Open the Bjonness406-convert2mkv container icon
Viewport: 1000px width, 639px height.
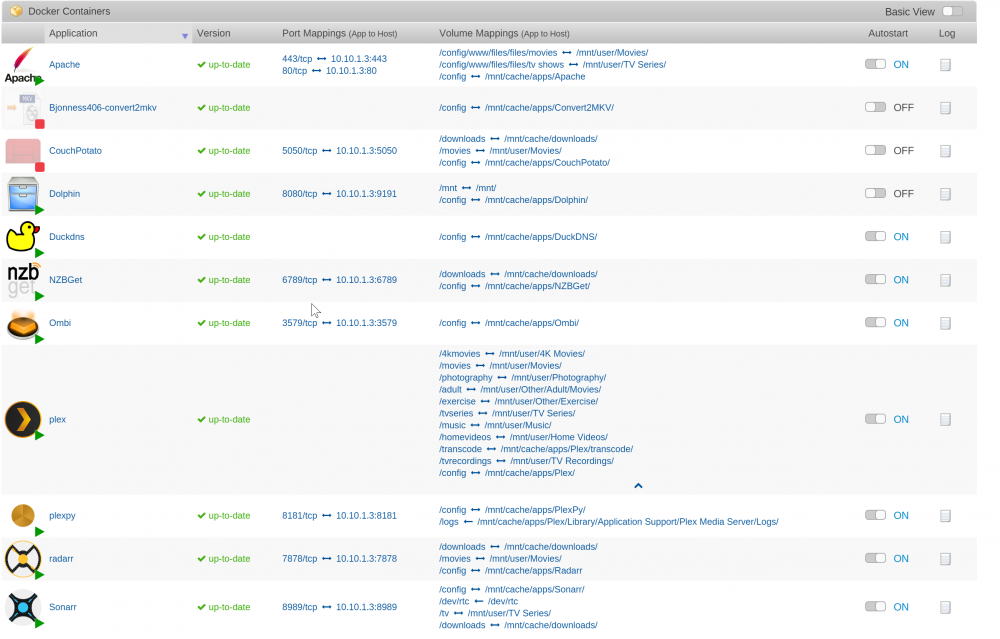click(x=24, y=109)
